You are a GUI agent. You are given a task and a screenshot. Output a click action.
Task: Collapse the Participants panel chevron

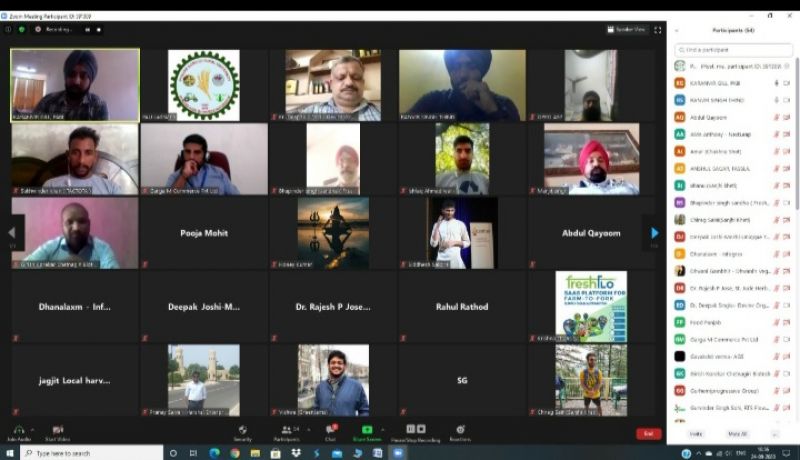coord(677,31)
